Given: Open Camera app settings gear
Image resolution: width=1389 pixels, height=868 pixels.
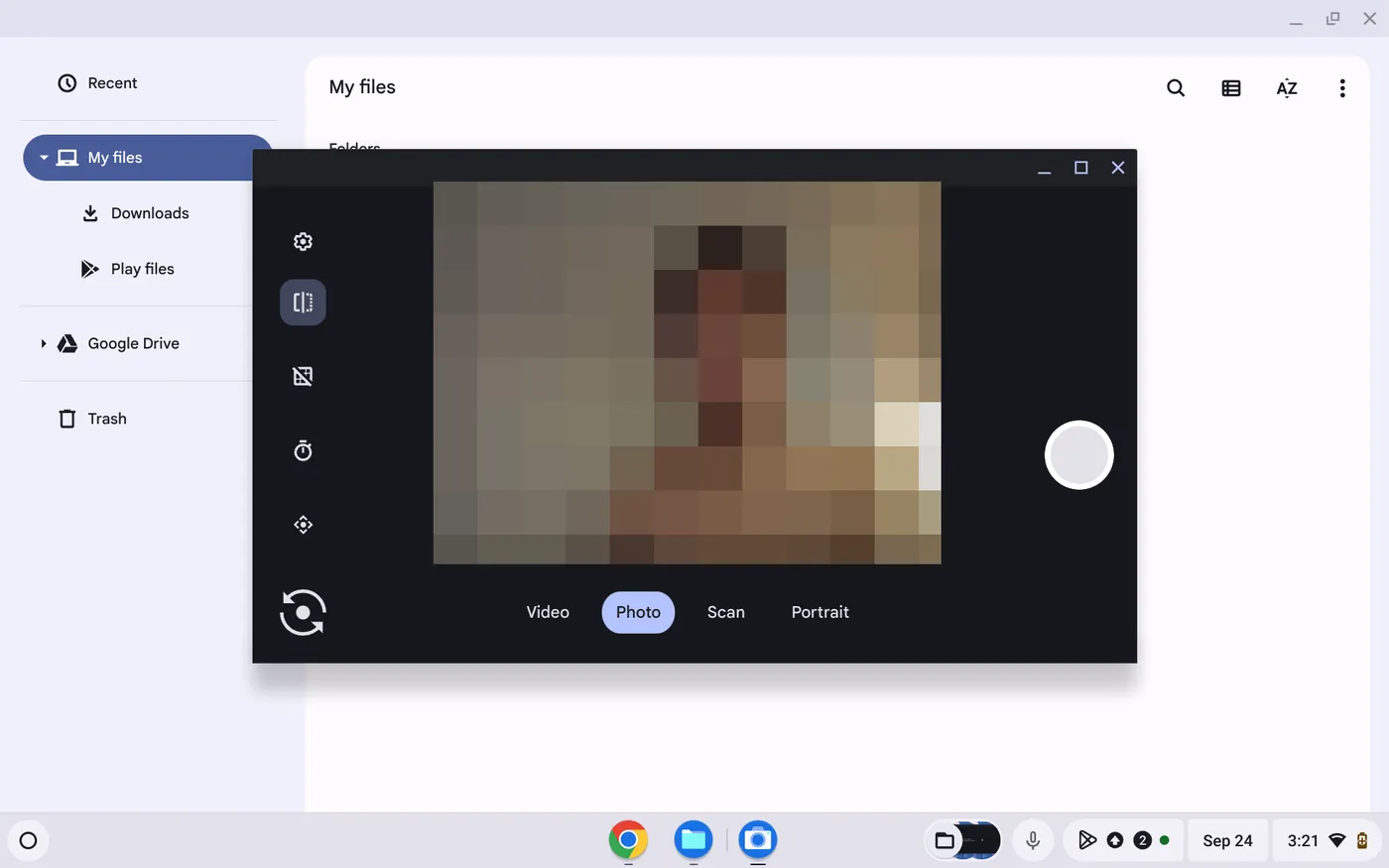Looking at the screenshot, I should click(x=303, y=241).
